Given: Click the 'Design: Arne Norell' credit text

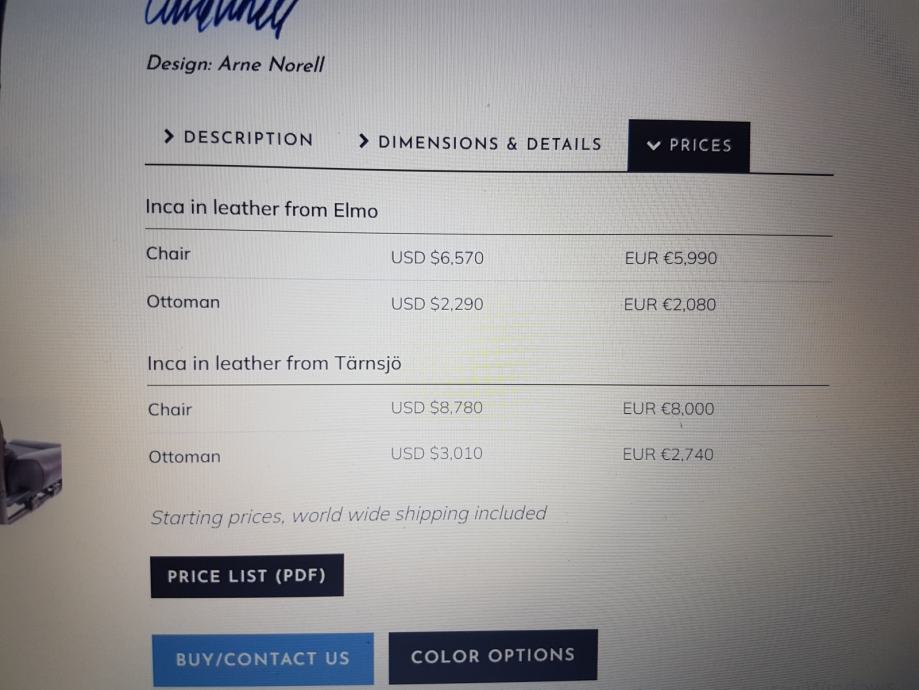Looking at the screenshot, I should pos(235,64).
